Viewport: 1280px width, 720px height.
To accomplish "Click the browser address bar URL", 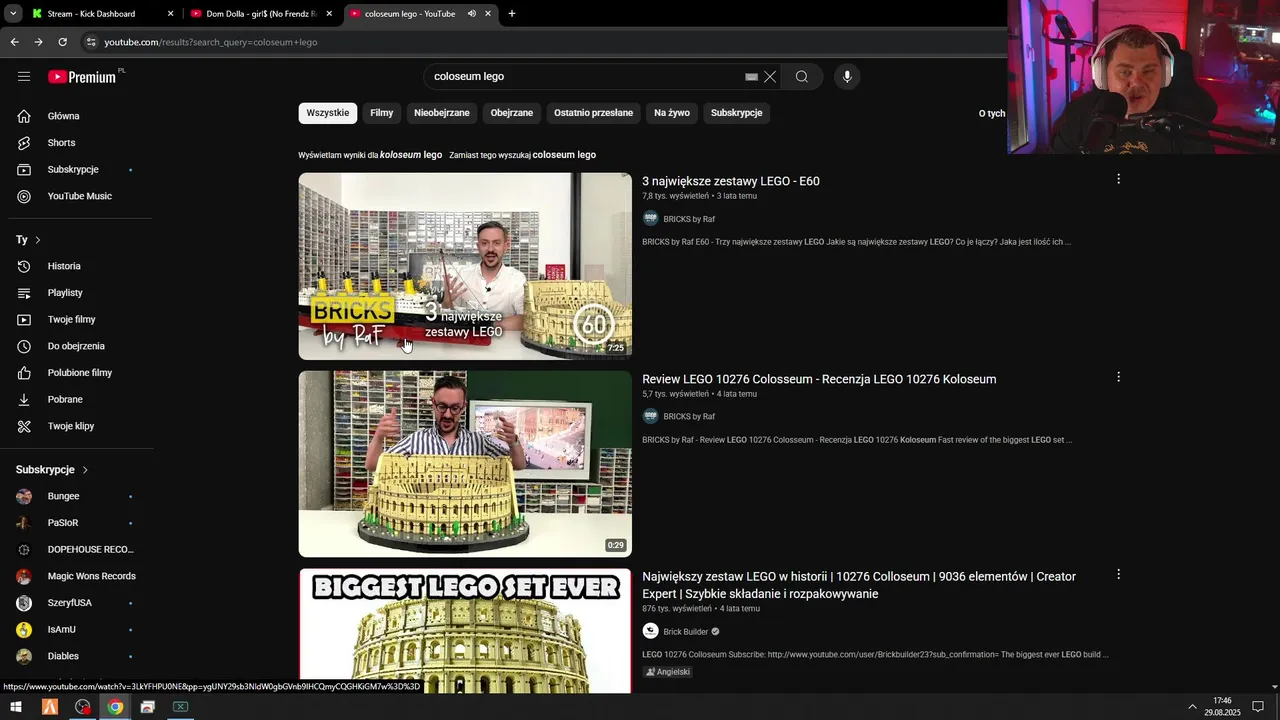I will 211,42.
